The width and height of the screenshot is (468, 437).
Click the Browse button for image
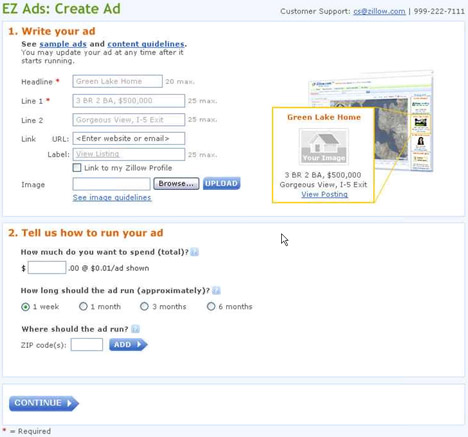[x=176, y=184]
